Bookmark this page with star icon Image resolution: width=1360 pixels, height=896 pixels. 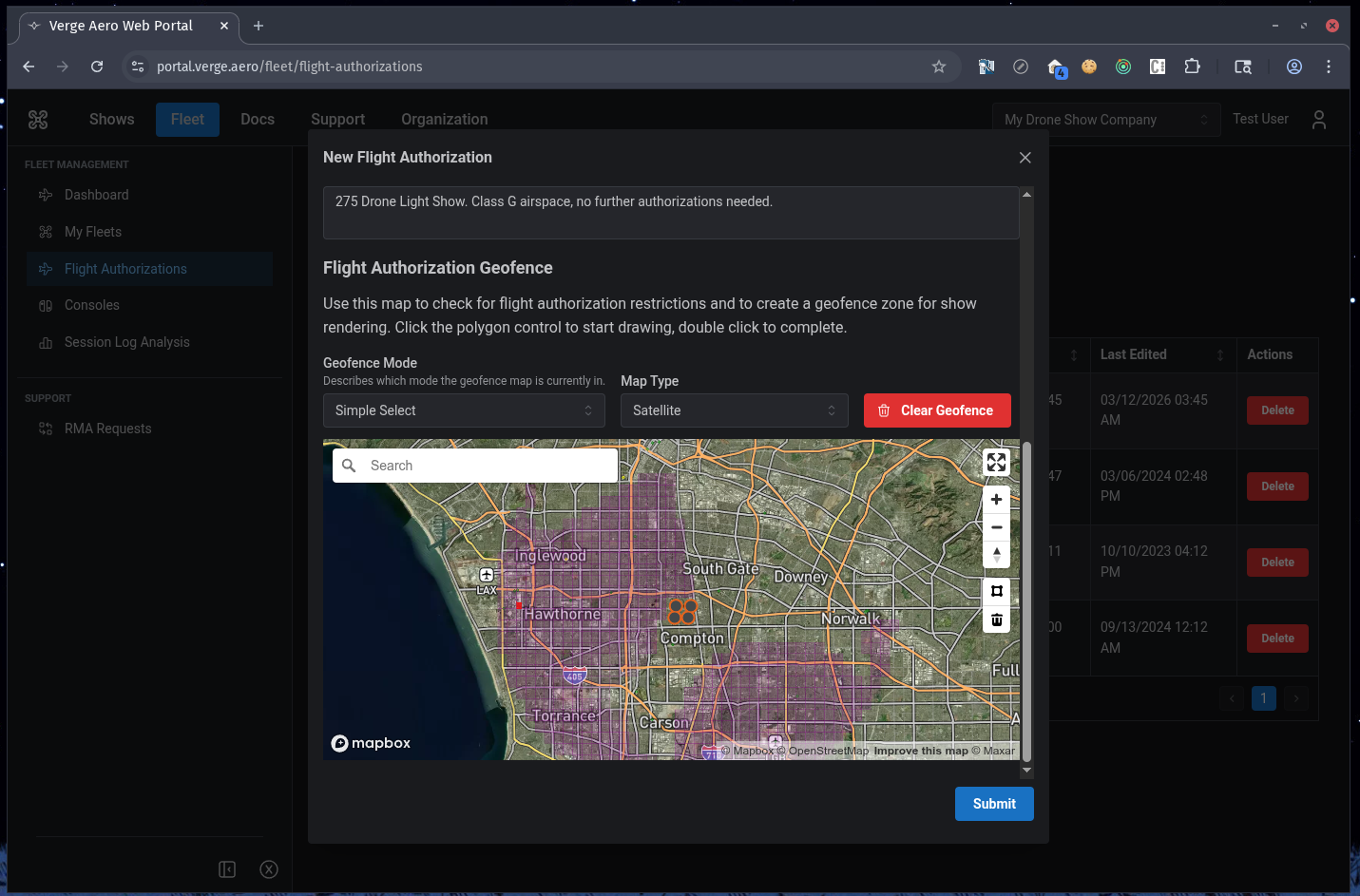coord(939,67)
